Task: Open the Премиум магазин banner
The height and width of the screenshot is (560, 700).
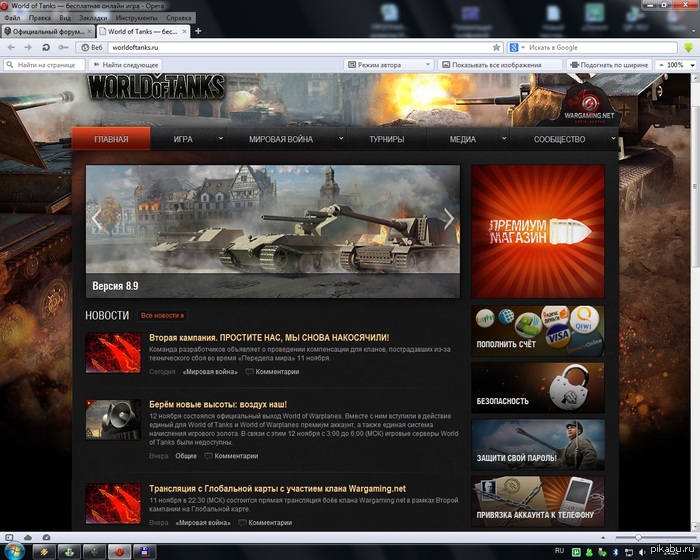Action: (x=538, y=231)
